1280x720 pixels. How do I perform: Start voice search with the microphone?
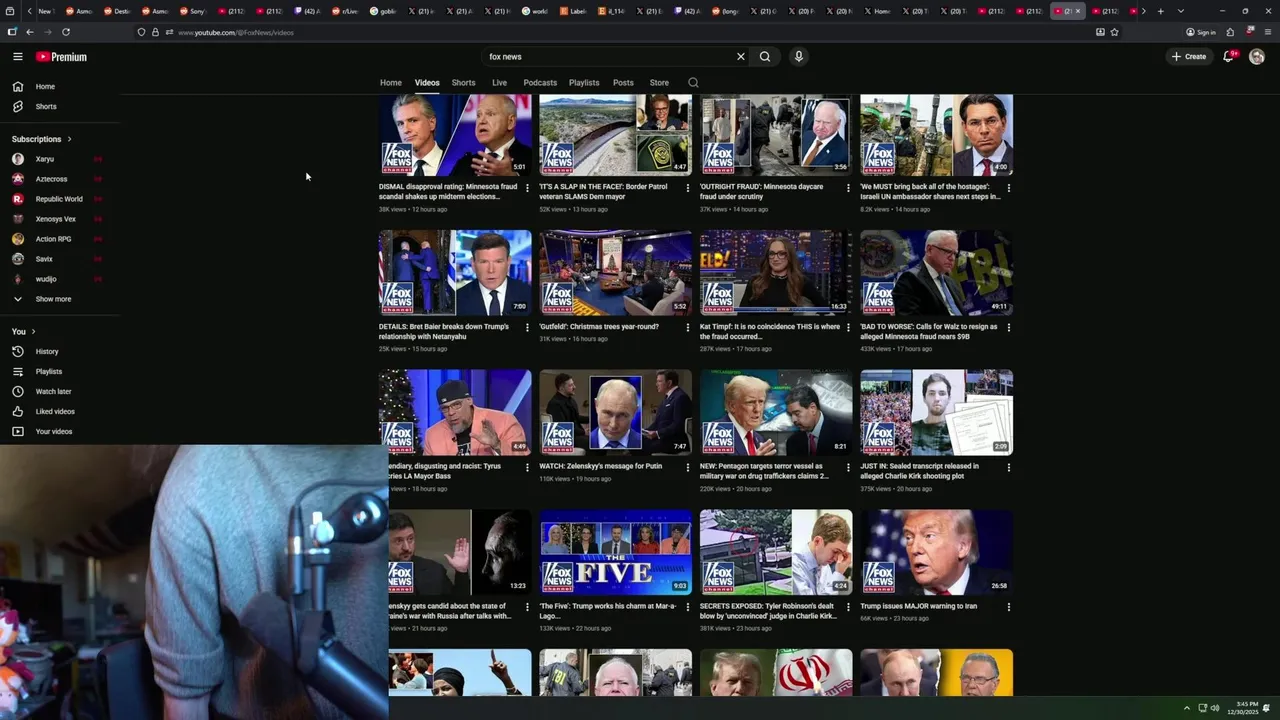tap(798, 57)
